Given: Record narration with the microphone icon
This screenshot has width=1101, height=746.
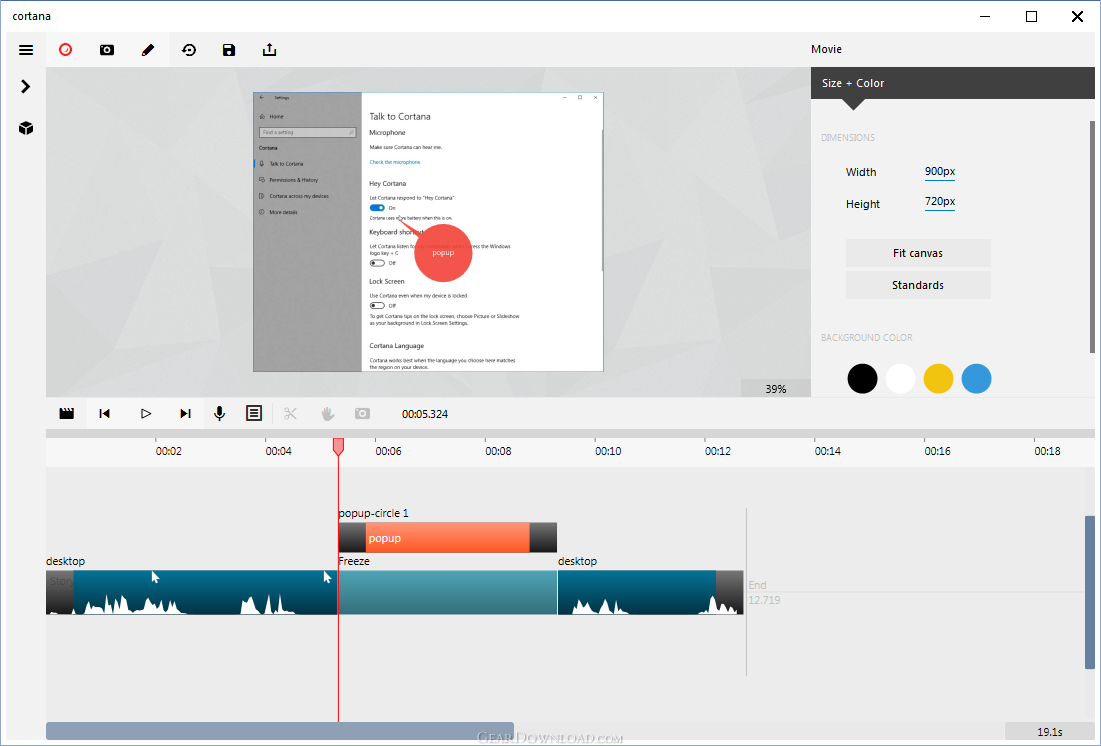Looking at the screenshot, I should 220,414.
